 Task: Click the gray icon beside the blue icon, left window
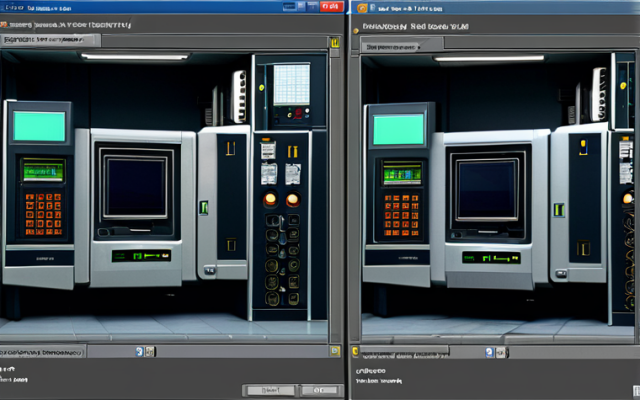pos(150,351)
